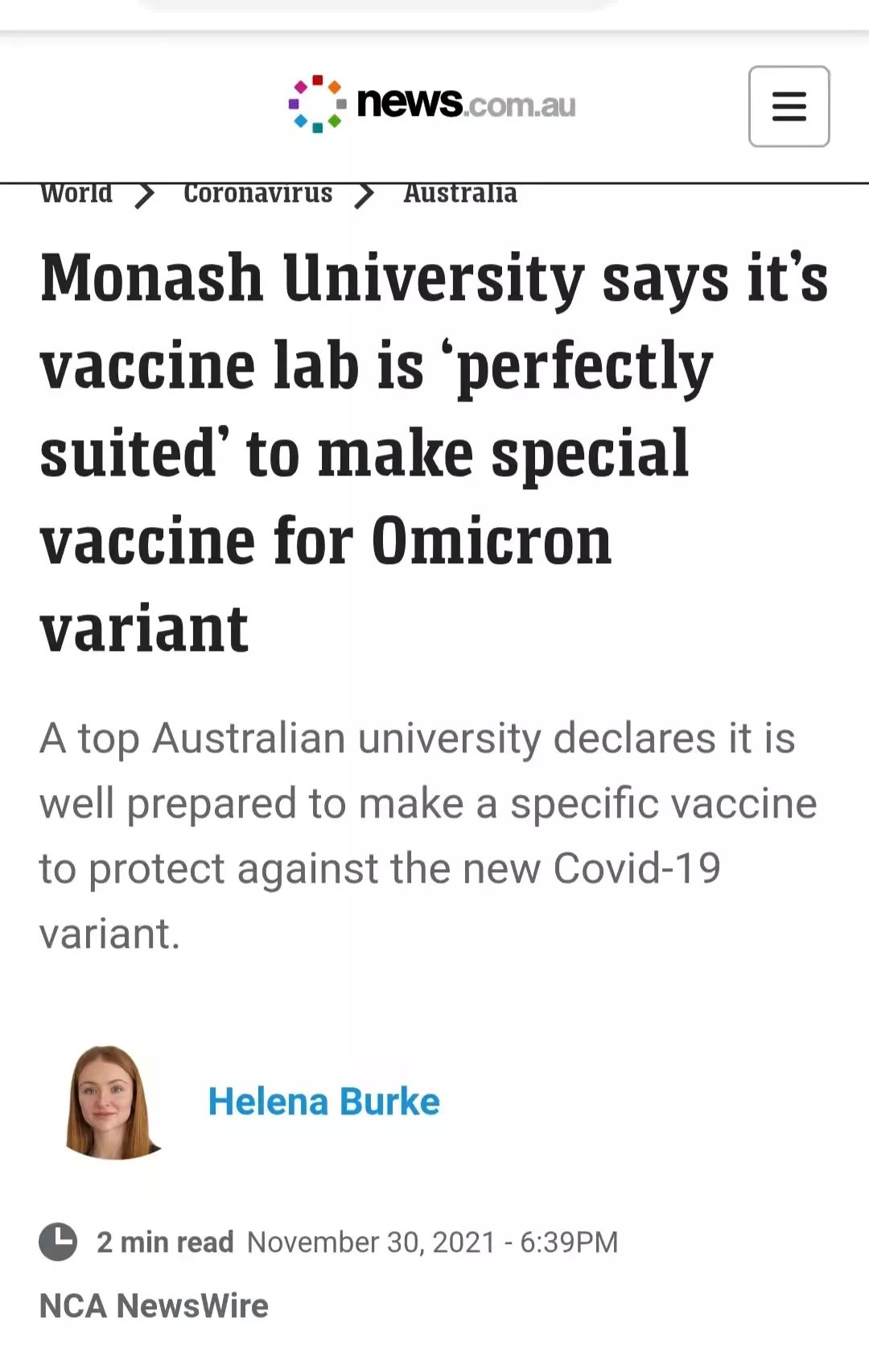Click the chevron arrow after Coronavirus
The width and height of the screenshot is (869, 1372).
364,195
